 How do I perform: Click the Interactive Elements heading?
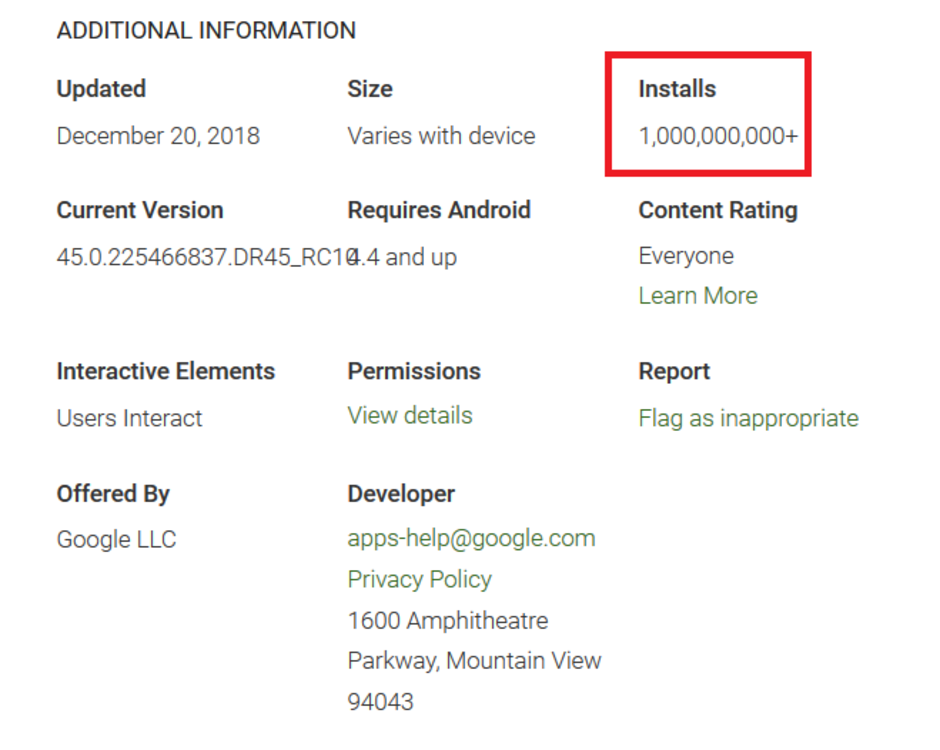point(165,372)
